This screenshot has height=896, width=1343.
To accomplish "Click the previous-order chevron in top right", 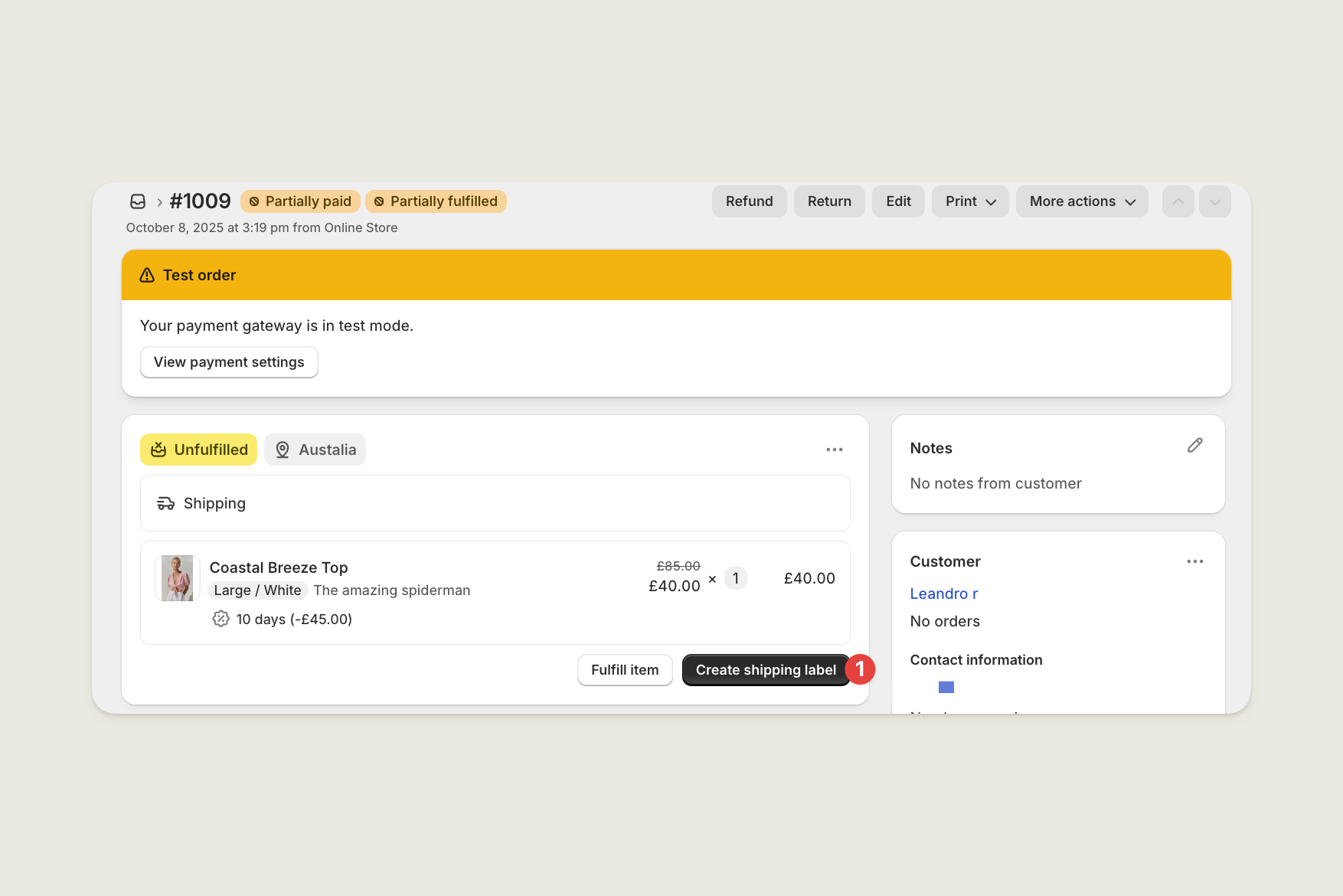I will tap(1178, 201).
